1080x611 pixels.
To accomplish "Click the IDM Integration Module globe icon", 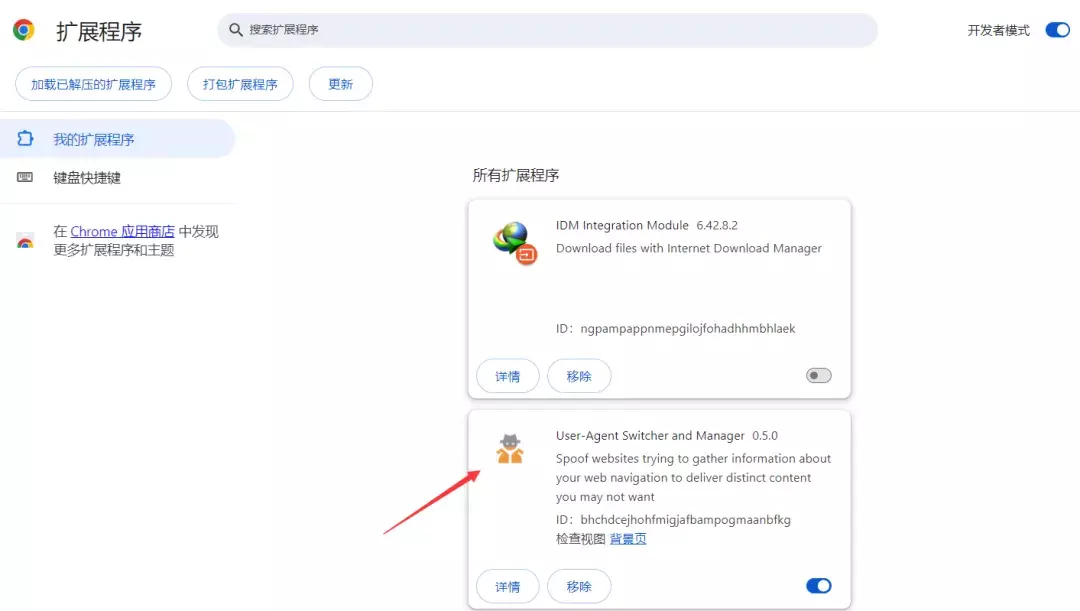I will (x=515, y=243).
